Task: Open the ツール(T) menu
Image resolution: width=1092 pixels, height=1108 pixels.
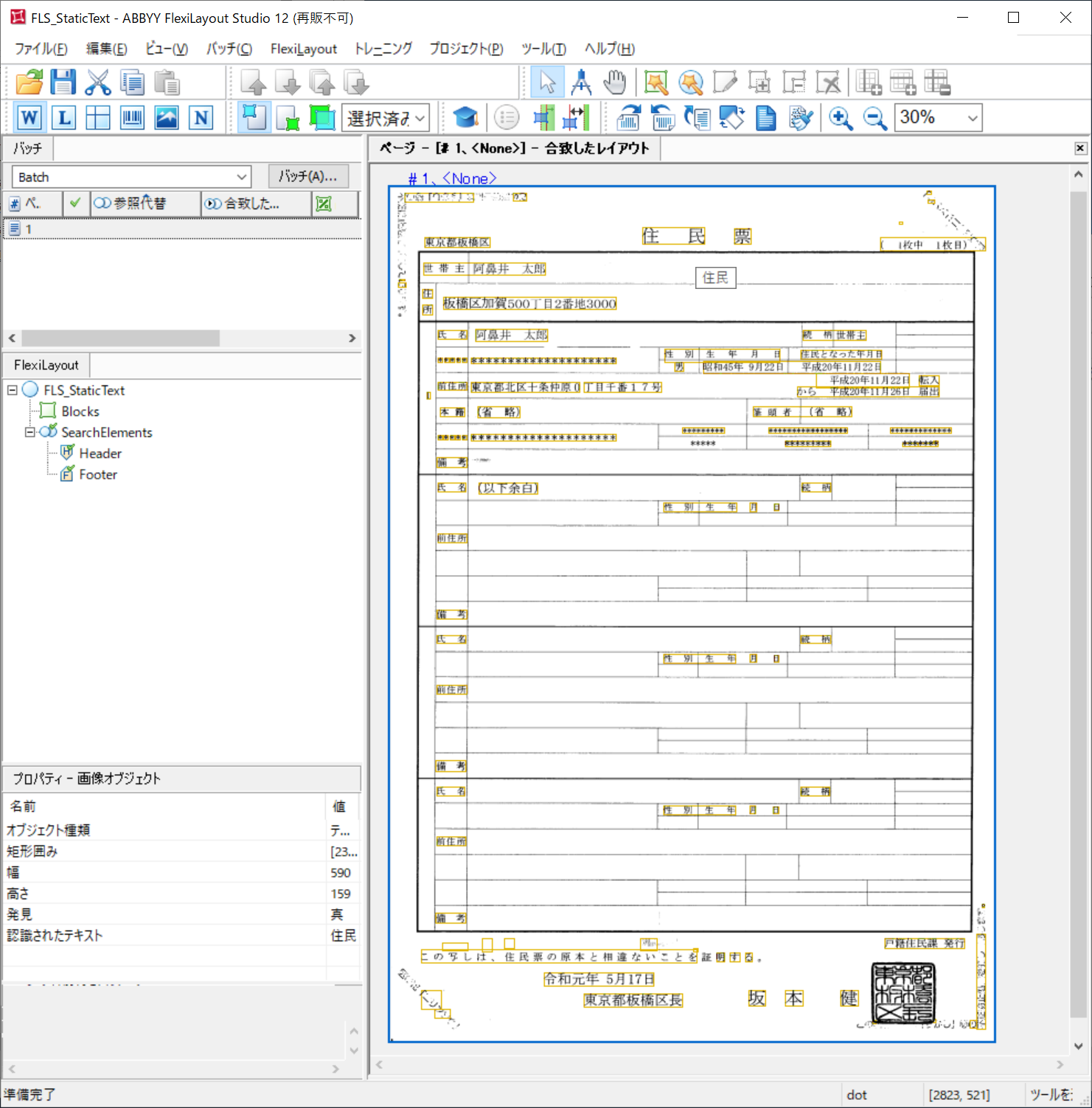Action: point(543,49)
